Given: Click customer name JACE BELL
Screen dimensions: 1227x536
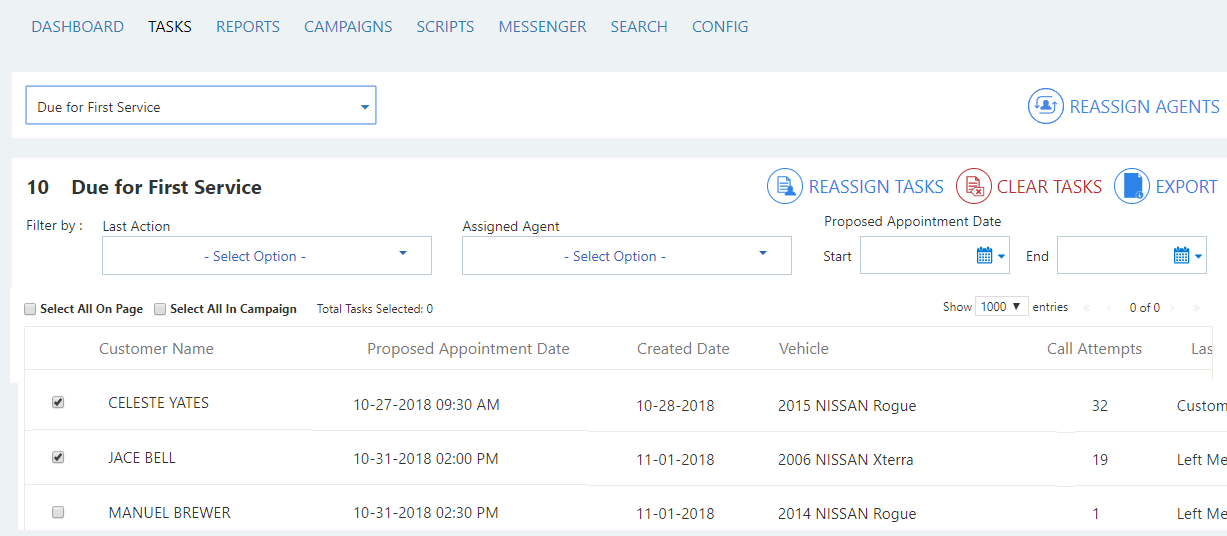Looking at the screenshot, I should [142, 458].
